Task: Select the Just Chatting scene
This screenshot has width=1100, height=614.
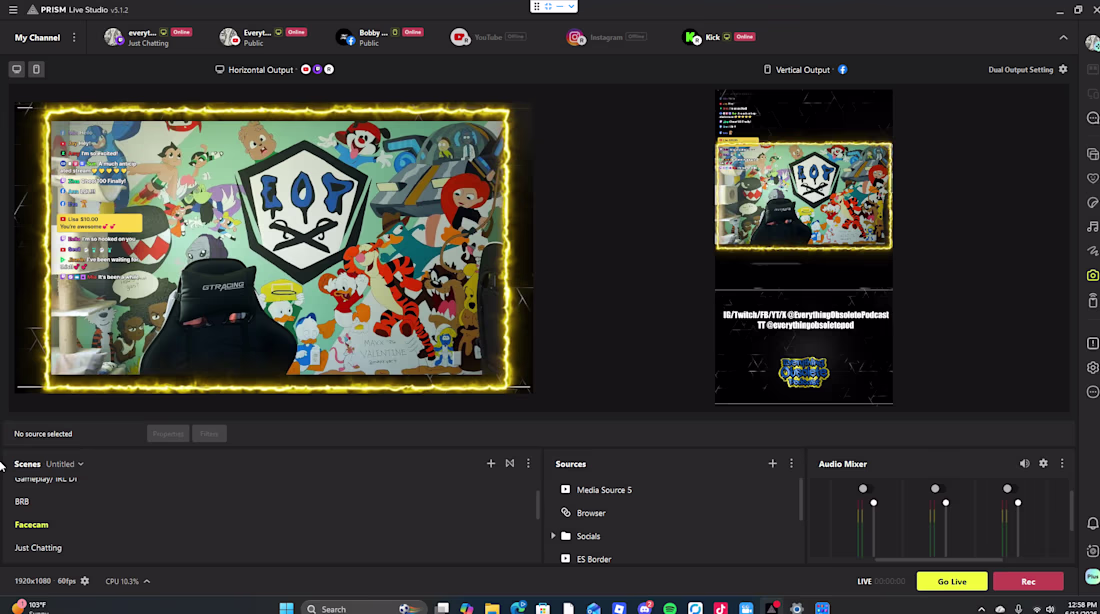Action: 38,548
